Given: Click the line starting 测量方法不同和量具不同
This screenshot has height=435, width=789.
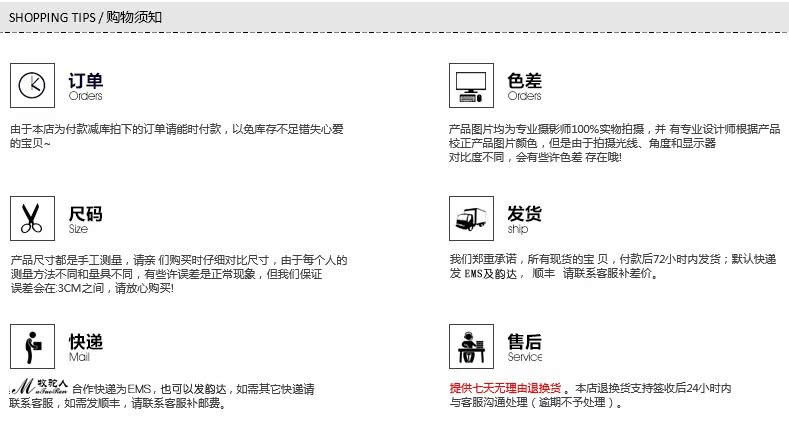Looking at the screenshot, I should coord(166,274).
